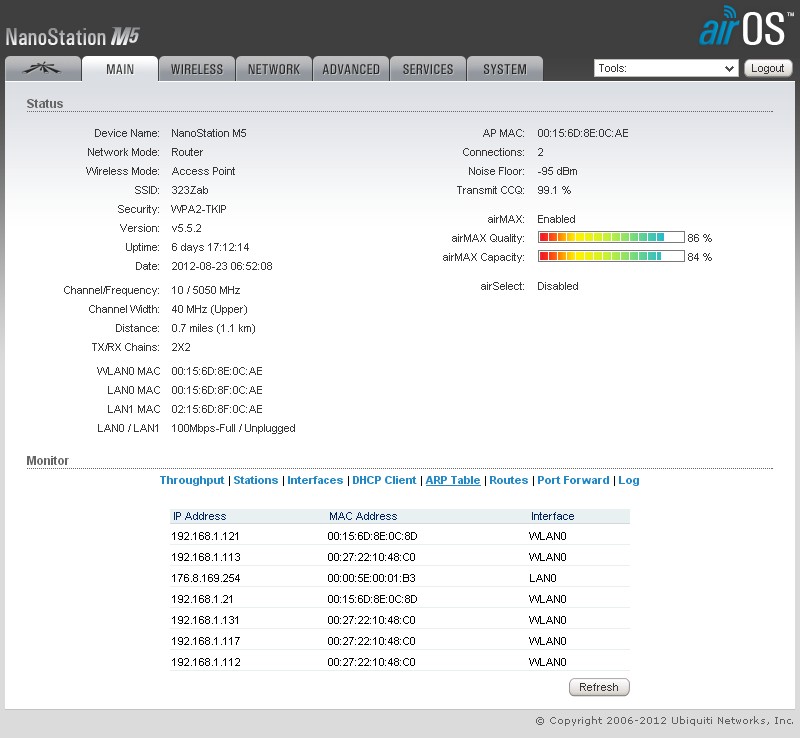Open the Port Forward link
800x738 pixels.
(573, 480)
